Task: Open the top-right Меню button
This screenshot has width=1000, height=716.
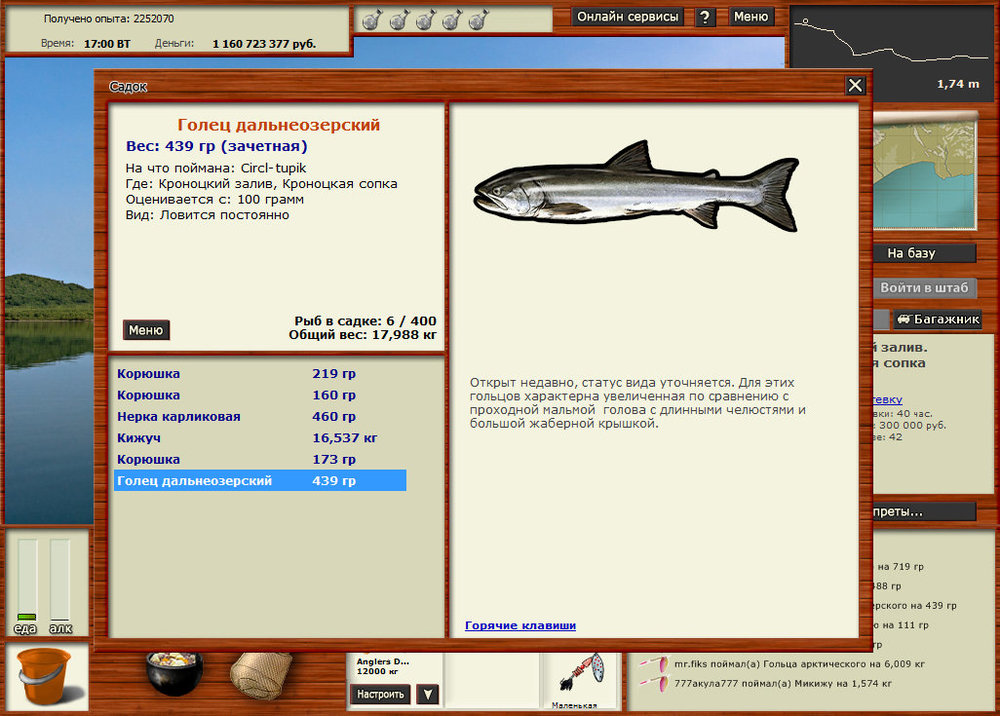Action: pyautogui.click(x=751, y=17)
